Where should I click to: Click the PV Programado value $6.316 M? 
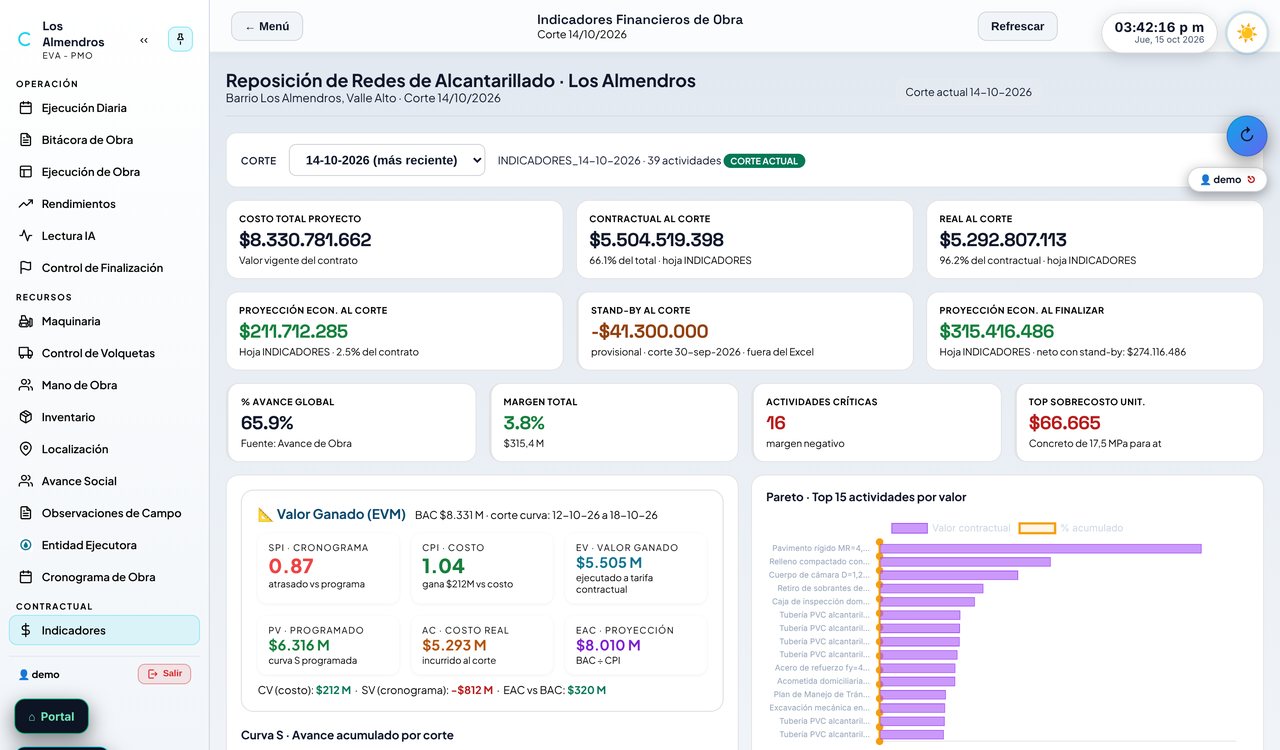pos(301,645)
